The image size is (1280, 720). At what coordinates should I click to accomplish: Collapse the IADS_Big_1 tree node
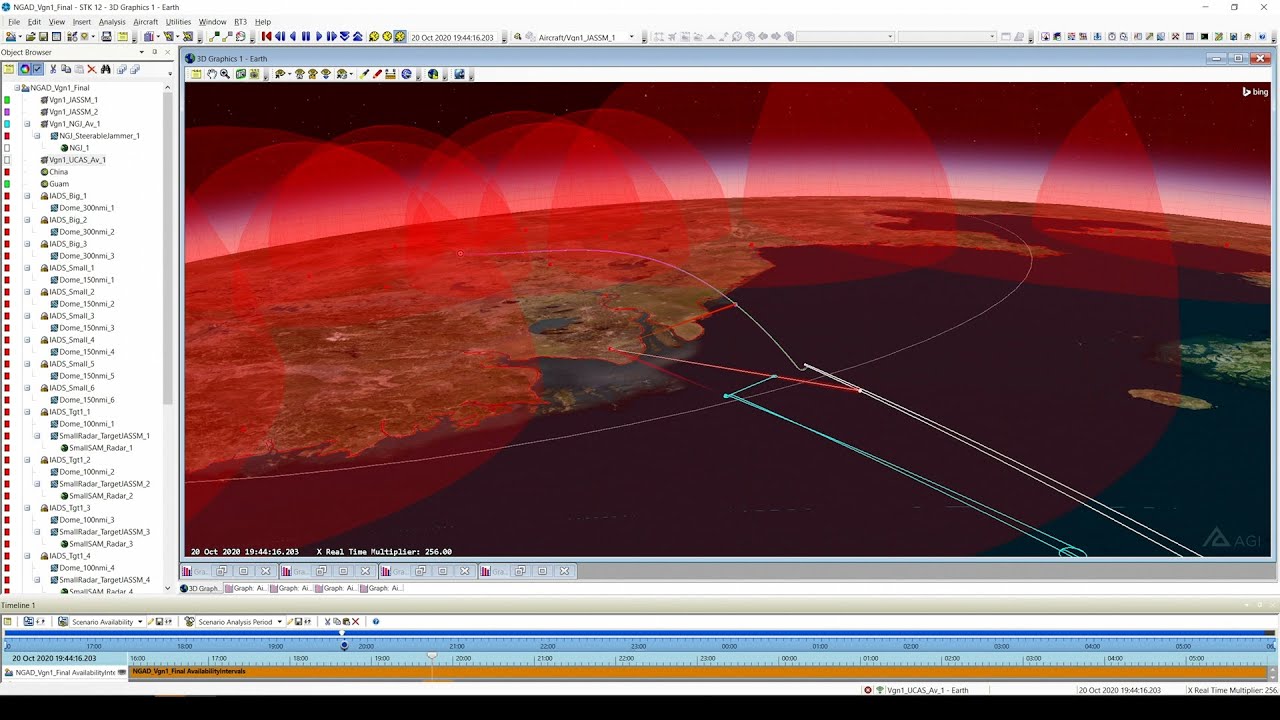coord(28,196)
